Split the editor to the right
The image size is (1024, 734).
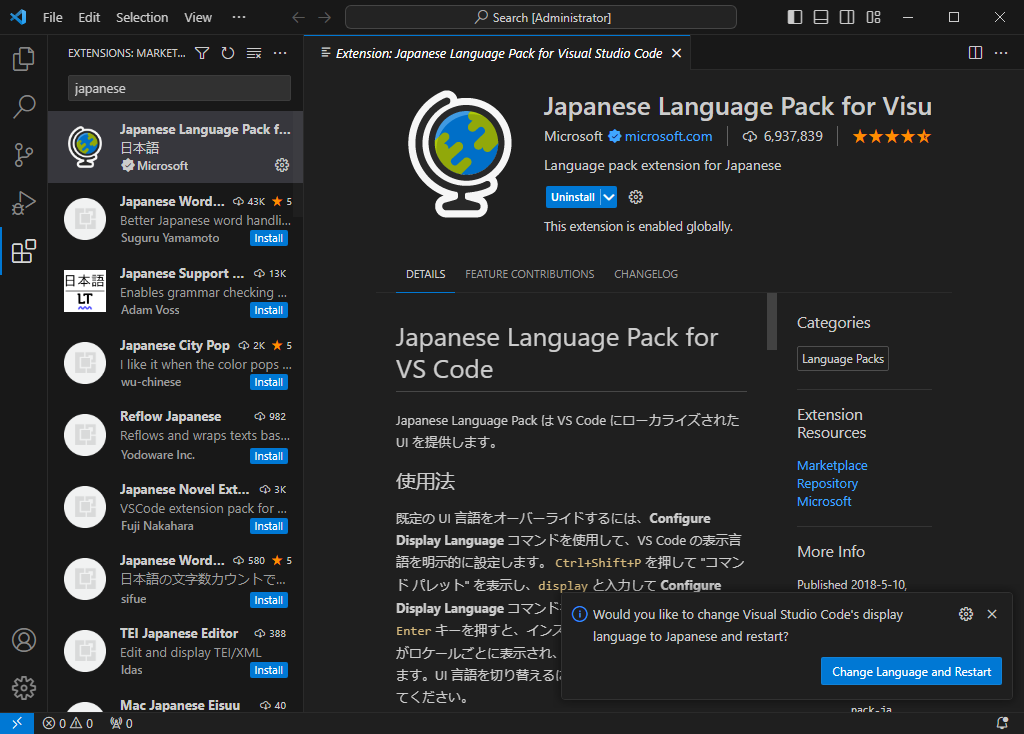tap(975, 53)
